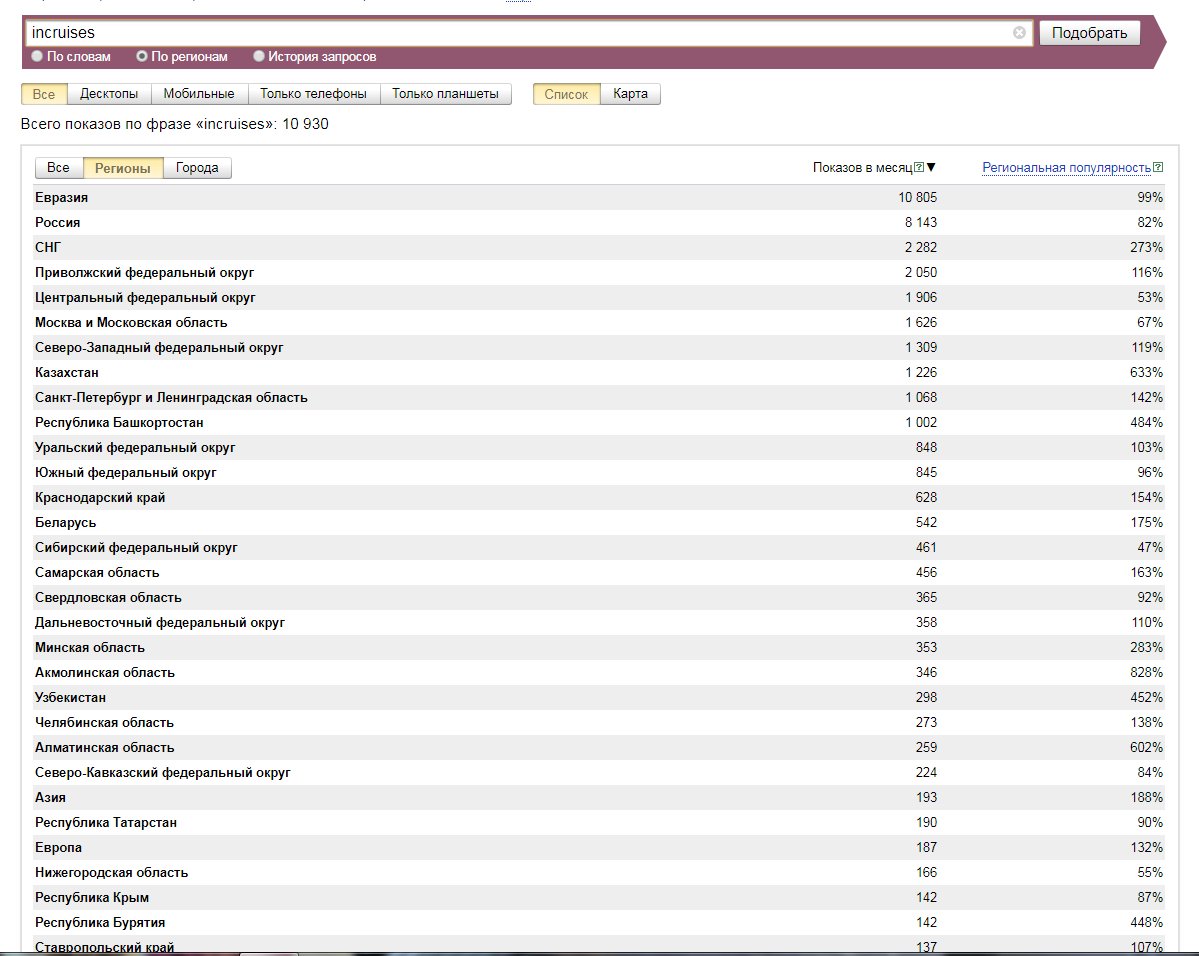Viewport: 1199px width, 956px height.
Task: Select the "По регионам" radio button
Action: point(142,57)
